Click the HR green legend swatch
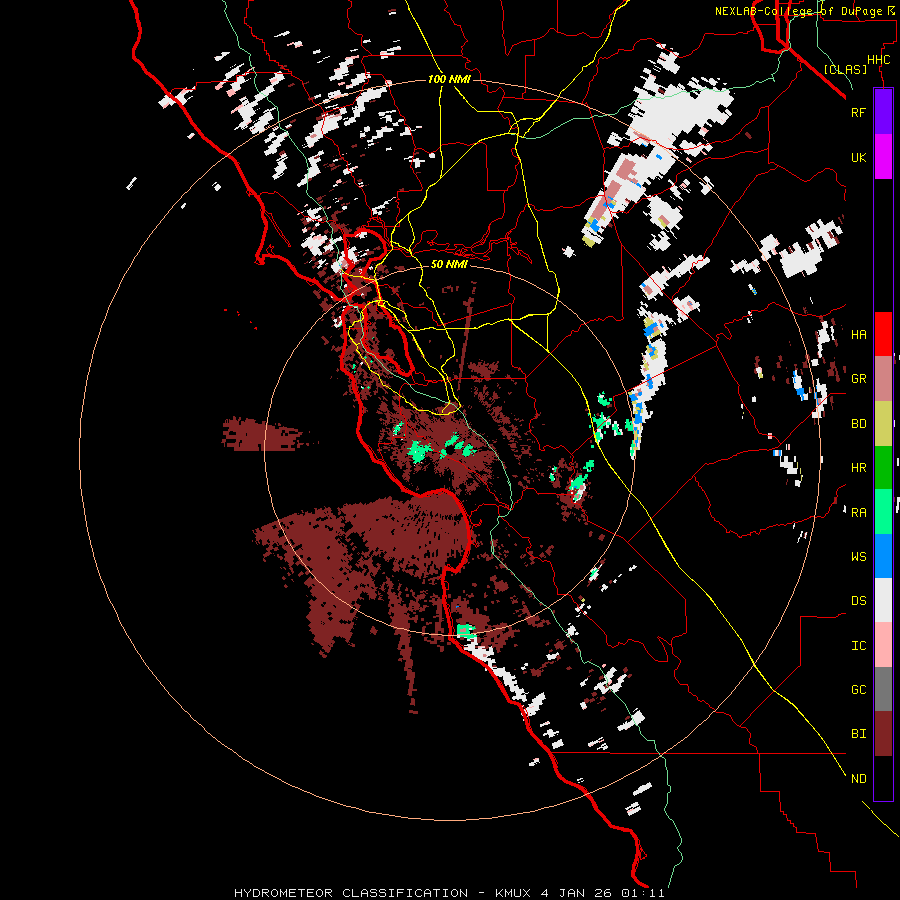The height and width of the screenshot is (900, 900). point(883,468)
